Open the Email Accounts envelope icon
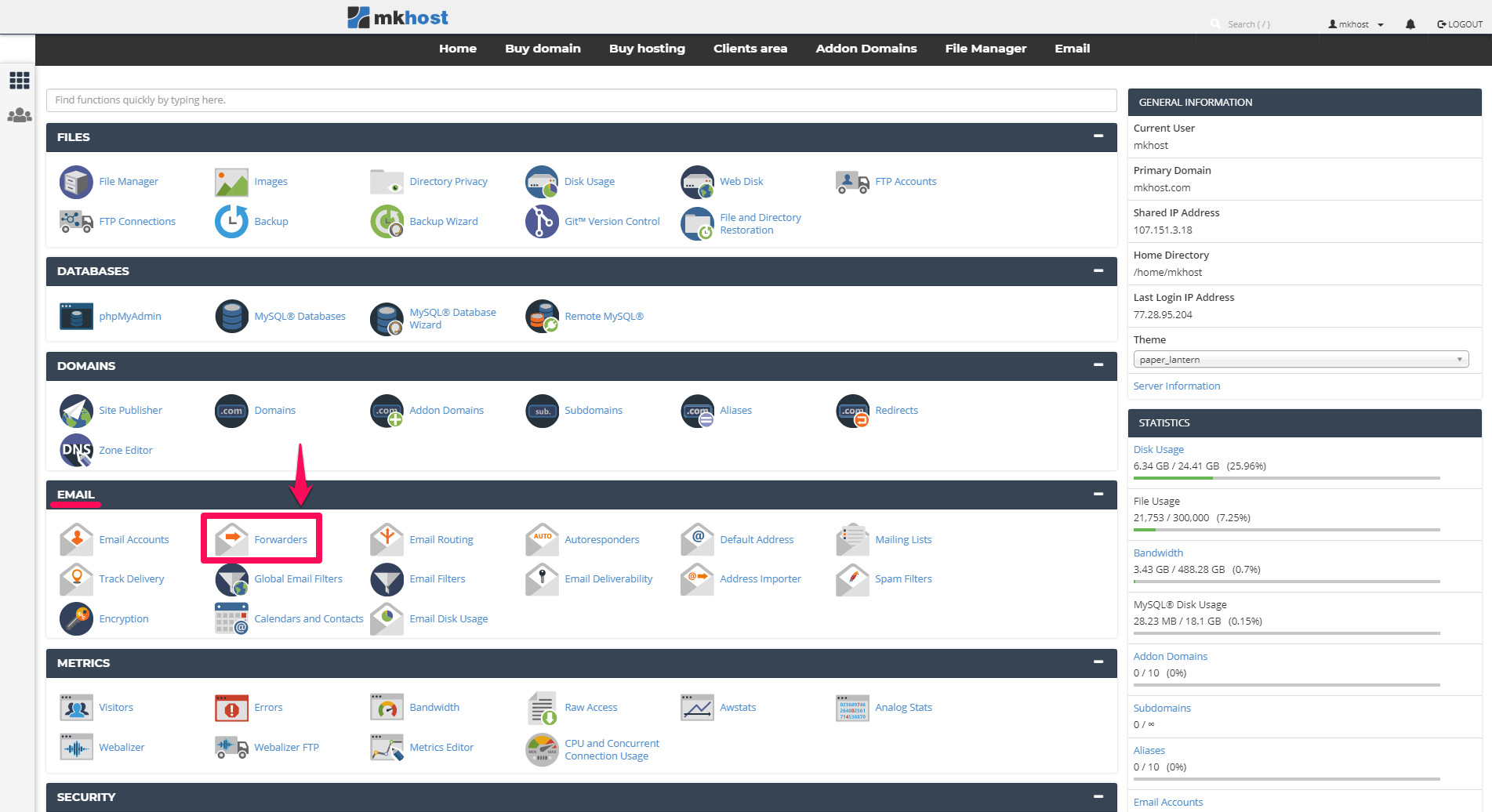The height and width of the screenshot is (812, 1492). point(76,539)
